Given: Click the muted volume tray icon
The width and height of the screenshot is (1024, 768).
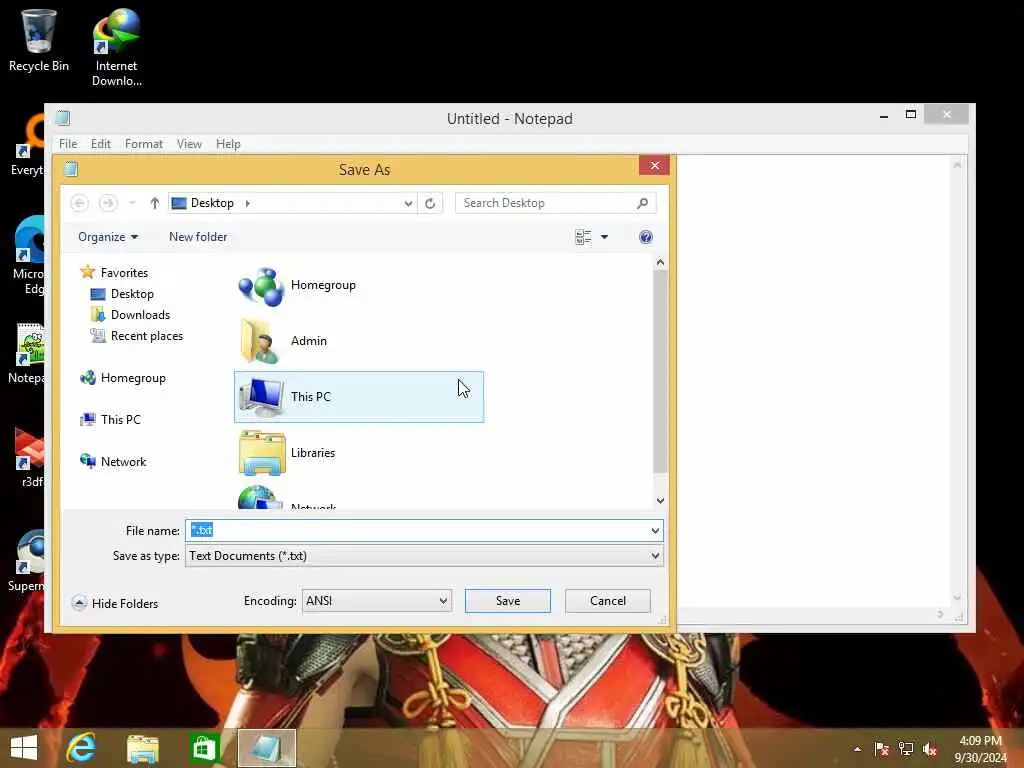Looking at the screenshot, I should point(930,749).
